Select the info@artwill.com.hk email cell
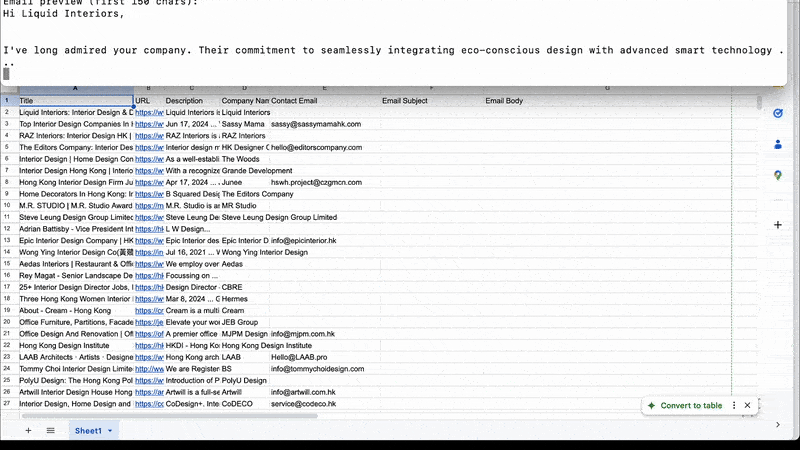 pyautogui.click(x=304, y=393)
